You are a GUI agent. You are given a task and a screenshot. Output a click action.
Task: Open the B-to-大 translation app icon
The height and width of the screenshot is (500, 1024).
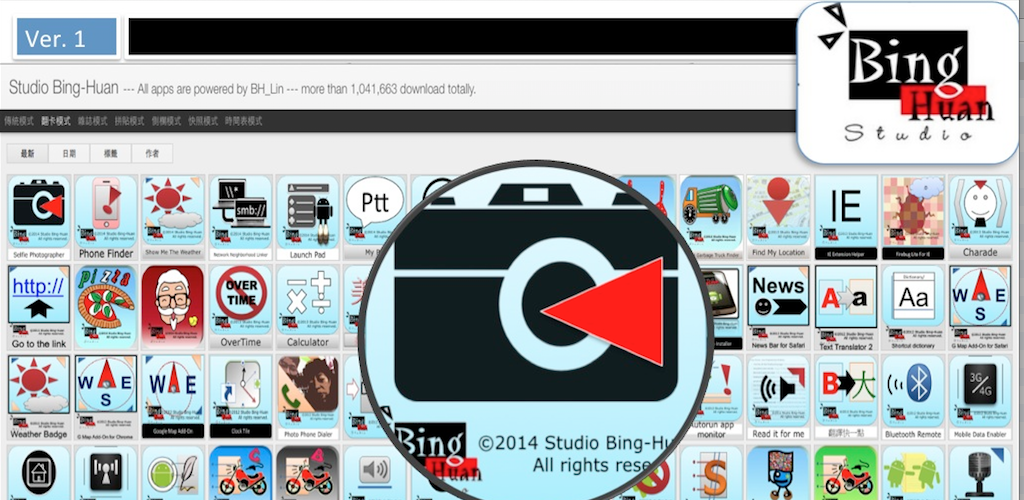(x=846, y=398)
